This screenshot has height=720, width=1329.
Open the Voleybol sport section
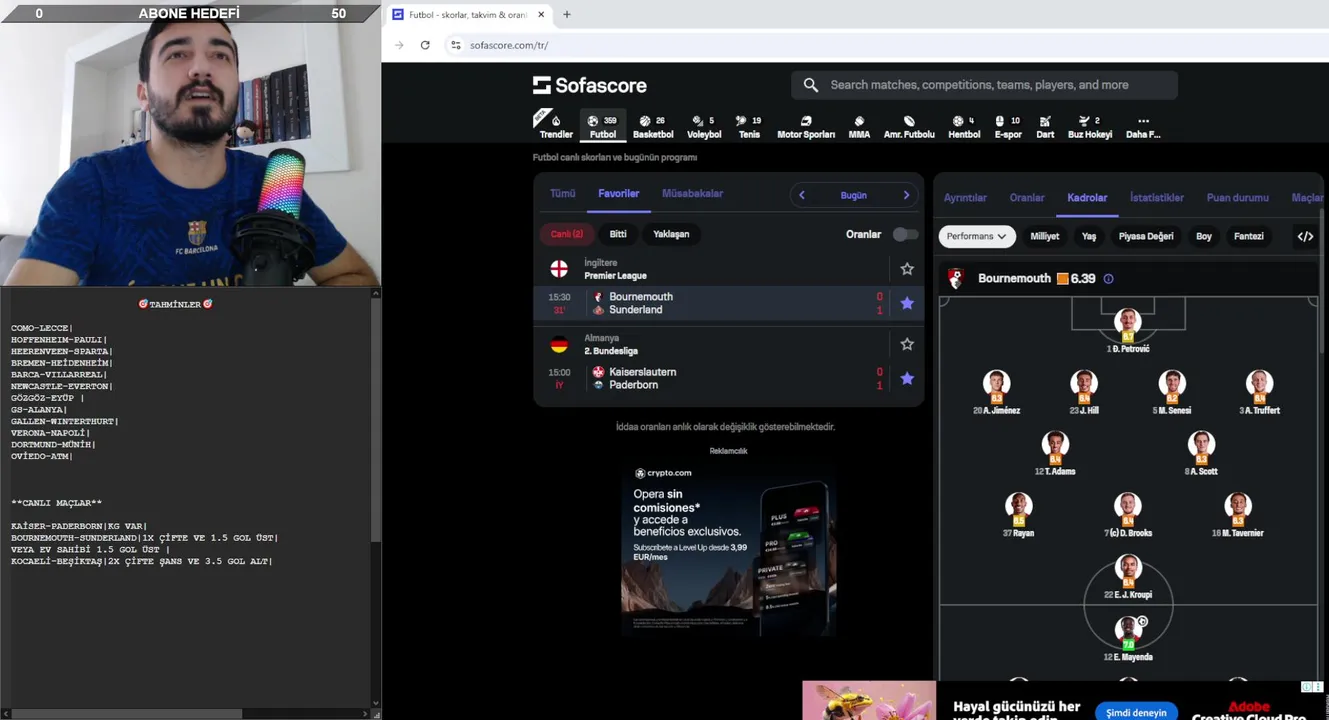tap(704, 126)
